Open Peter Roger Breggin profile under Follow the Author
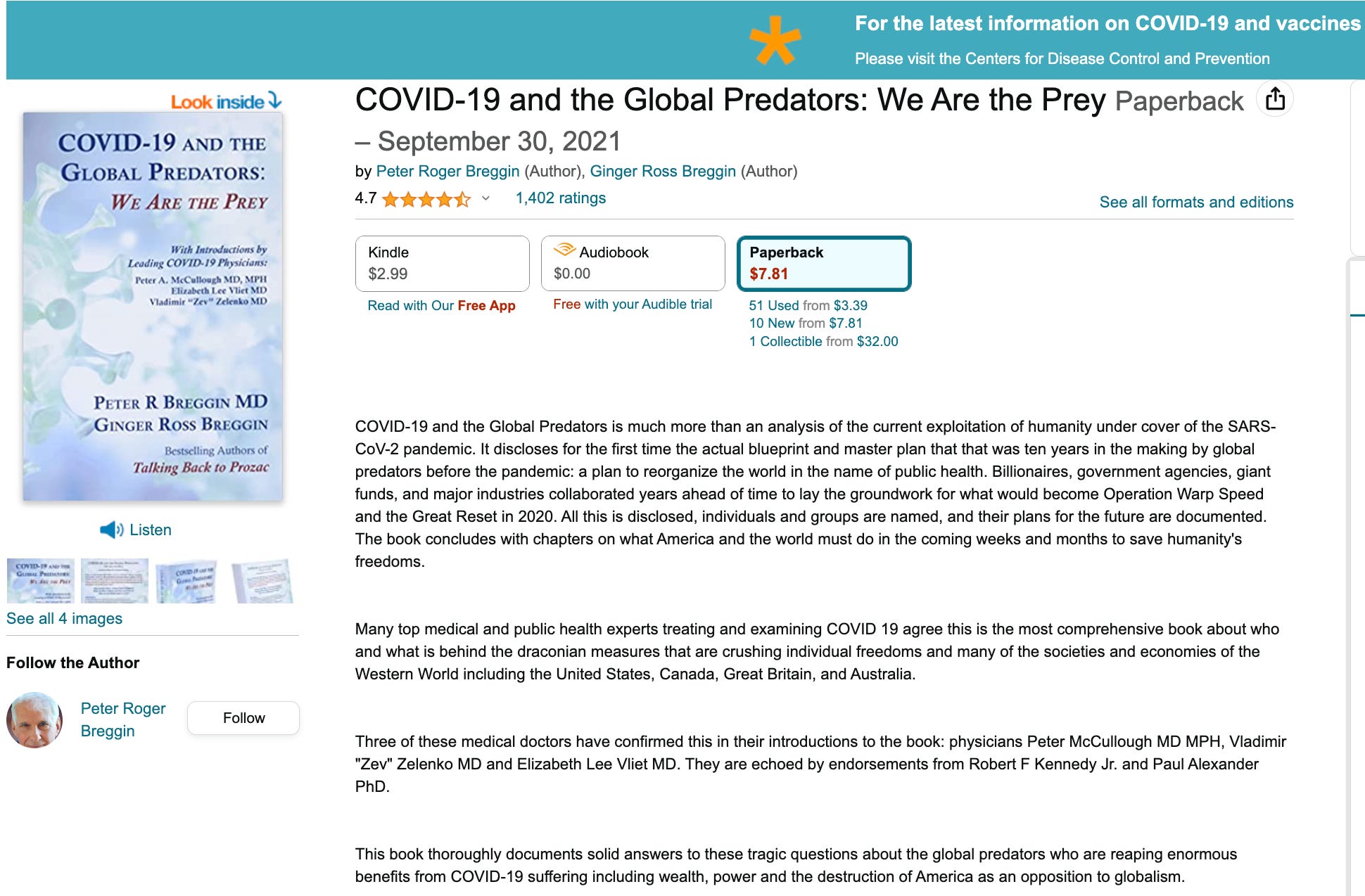This screenshot has height=896, width=1365. pyautogui.click(x=123, y=719)
